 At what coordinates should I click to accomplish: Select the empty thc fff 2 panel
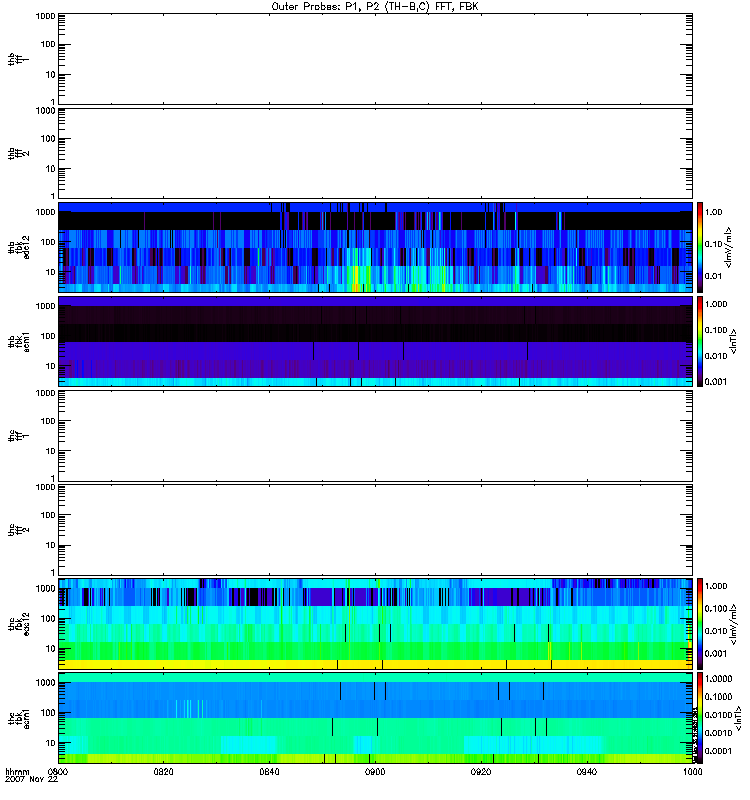pos(375,529)
